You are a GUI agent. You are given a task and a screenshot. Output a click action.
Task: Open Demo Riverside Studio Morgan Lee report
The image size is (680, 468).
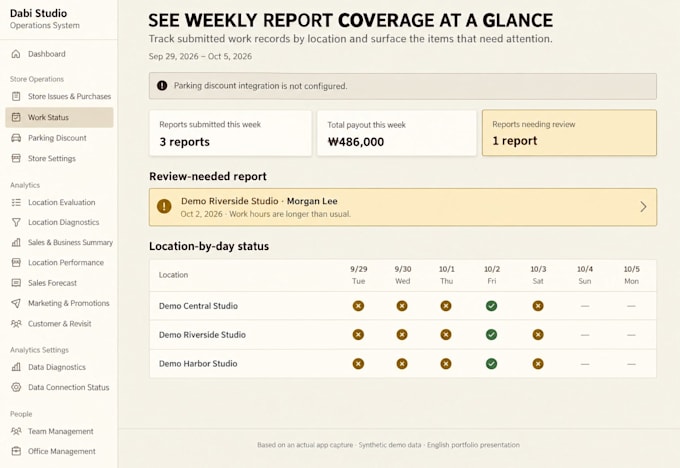(403, 207)
